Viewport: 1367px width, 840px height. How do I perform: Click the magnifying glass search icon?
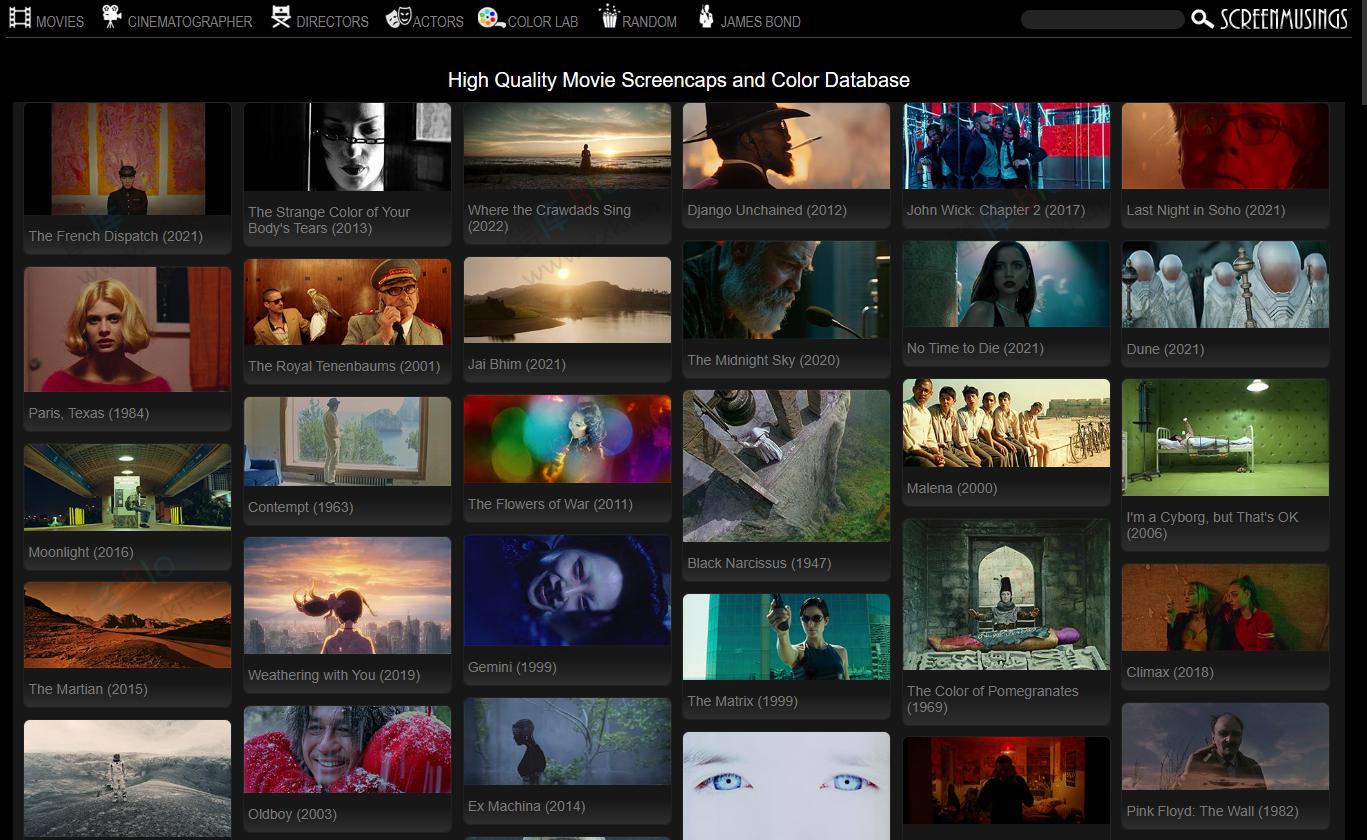[1202, 19]
